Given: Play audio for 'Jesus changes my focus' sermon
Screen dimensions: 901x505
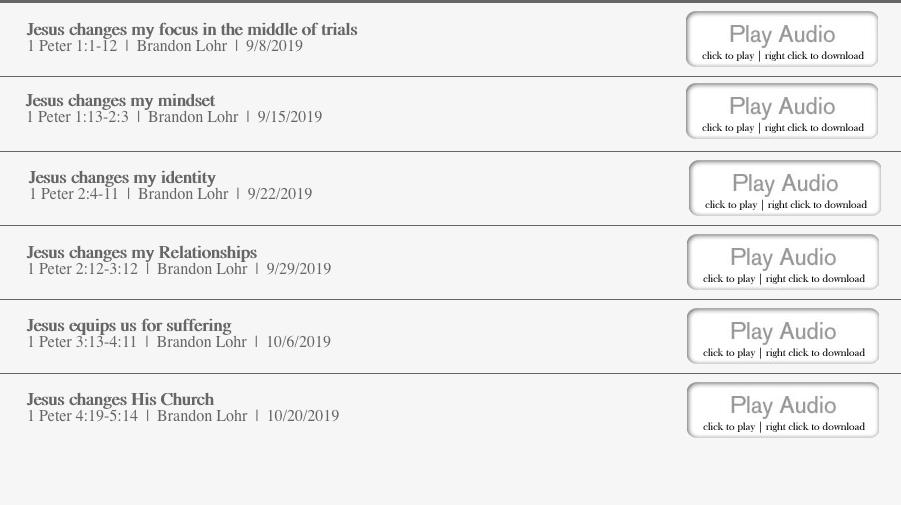Looking at the screenshot, I should [x=782, y=39].
